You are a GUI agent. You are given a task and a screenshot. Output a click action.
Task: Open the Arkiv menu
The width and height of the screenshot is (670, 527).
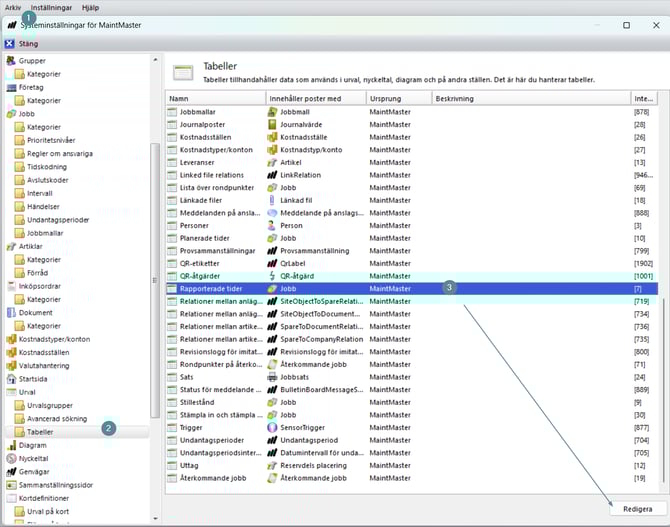click(13, 7)
